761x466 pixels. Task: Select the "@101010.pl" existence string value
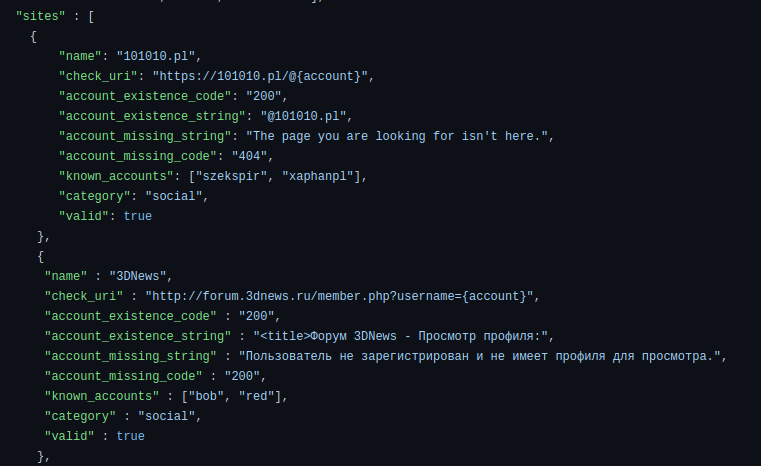303,116
